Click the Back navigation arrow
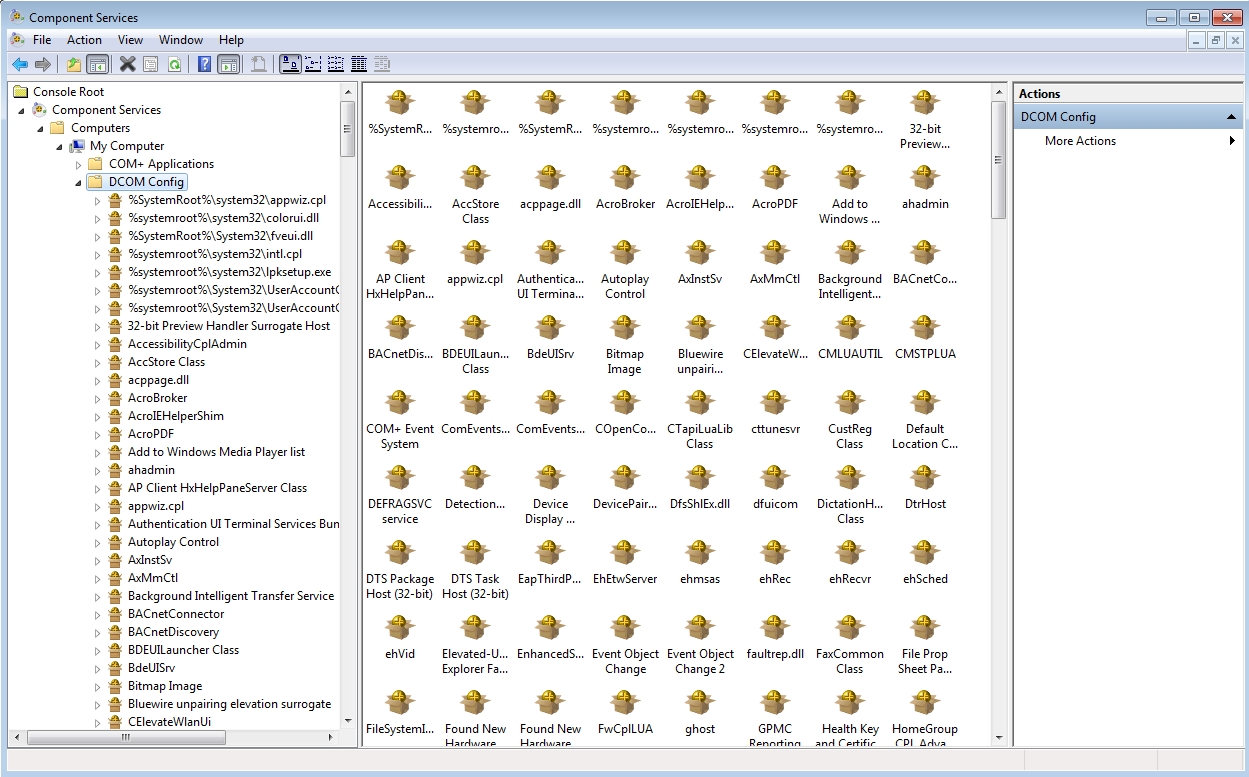 click(21, 63)
